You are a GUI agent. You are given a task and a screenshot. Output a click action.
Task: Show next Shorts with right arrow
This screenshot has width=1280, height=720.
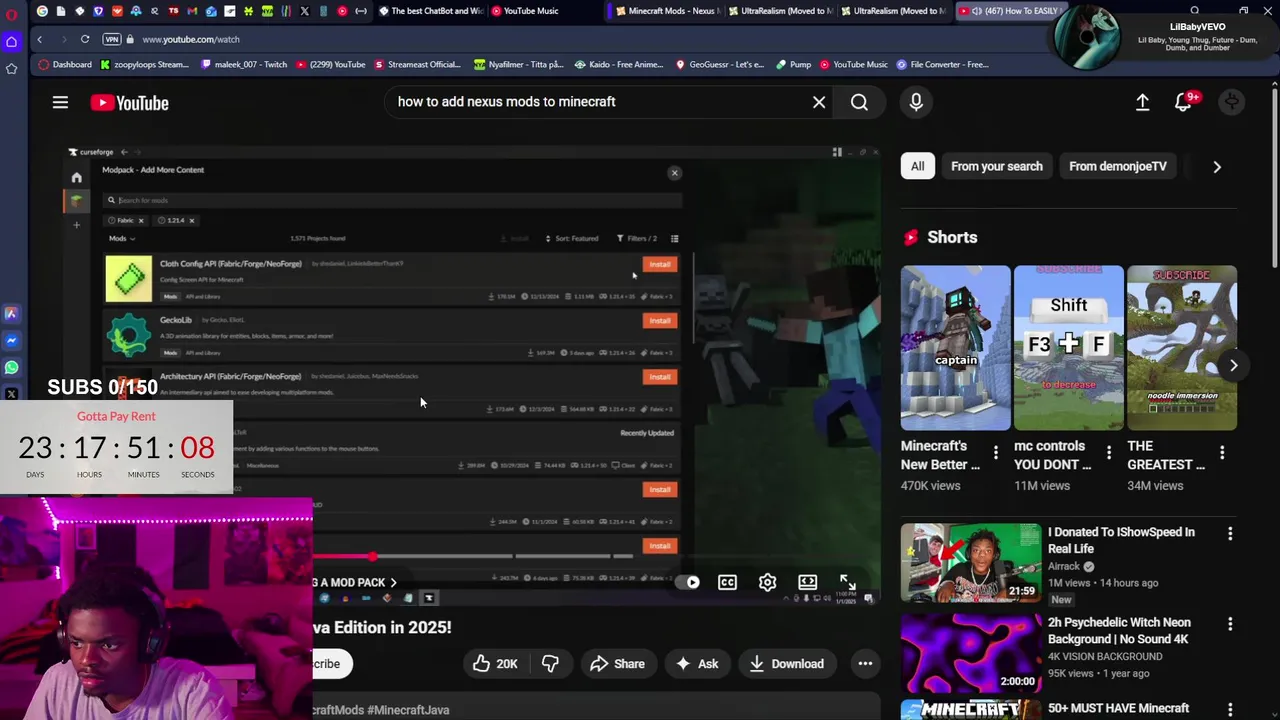(1233, 366)
